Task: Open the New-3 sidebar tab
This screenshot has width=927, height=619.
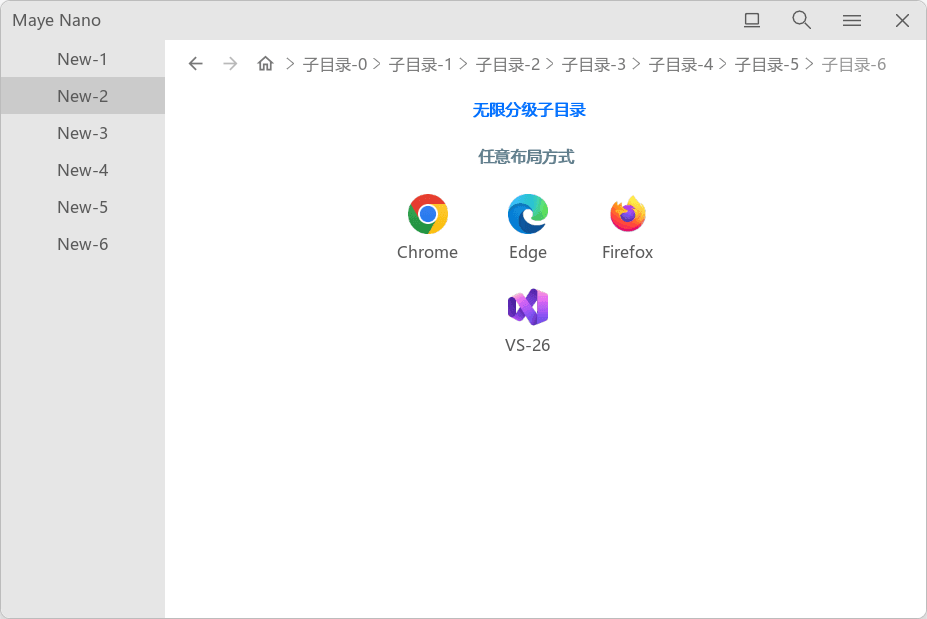Action: click(83, 133)
